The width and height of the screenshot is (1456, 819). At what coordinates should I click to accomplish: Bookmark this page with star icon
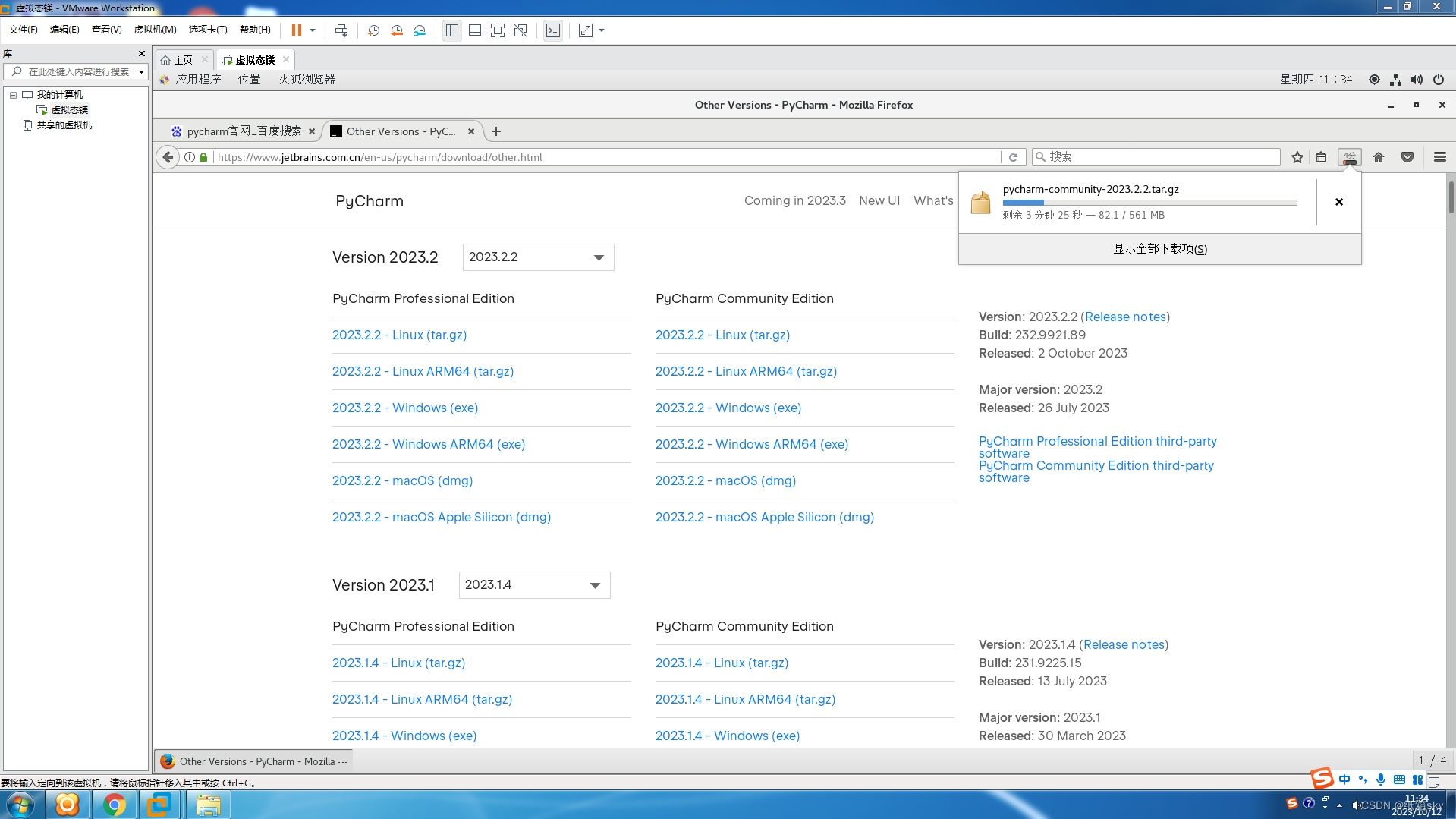(x=1297, y=157)
